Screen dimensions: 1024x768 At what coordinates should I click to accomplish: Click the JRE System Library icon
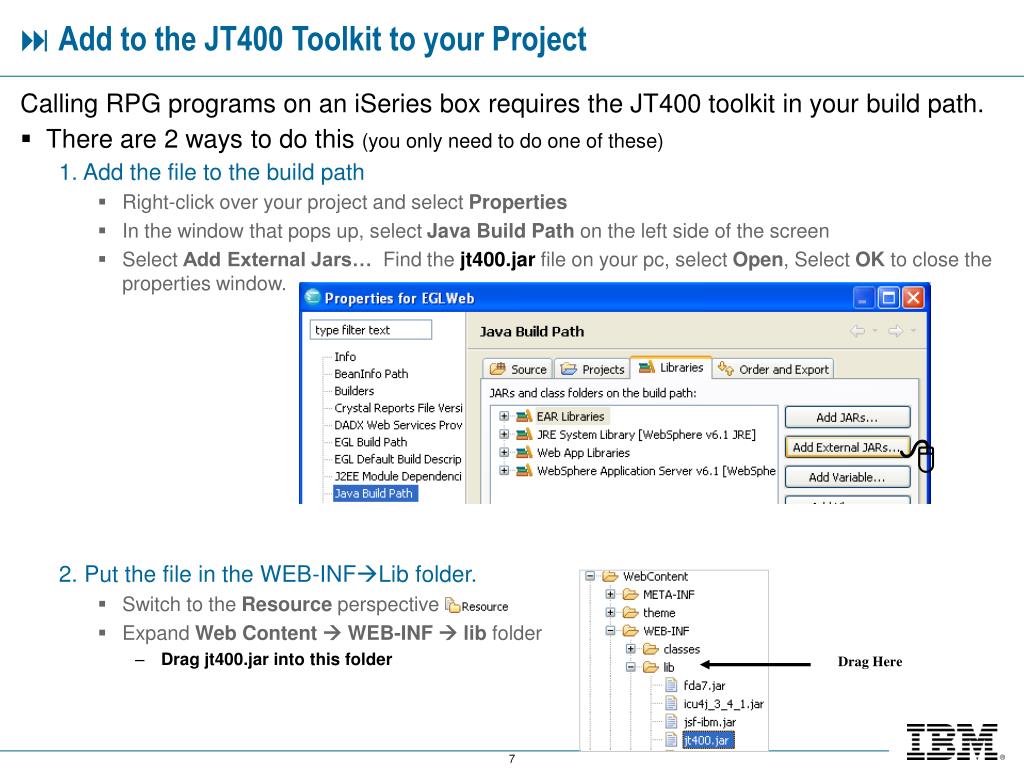click(524, 434)
